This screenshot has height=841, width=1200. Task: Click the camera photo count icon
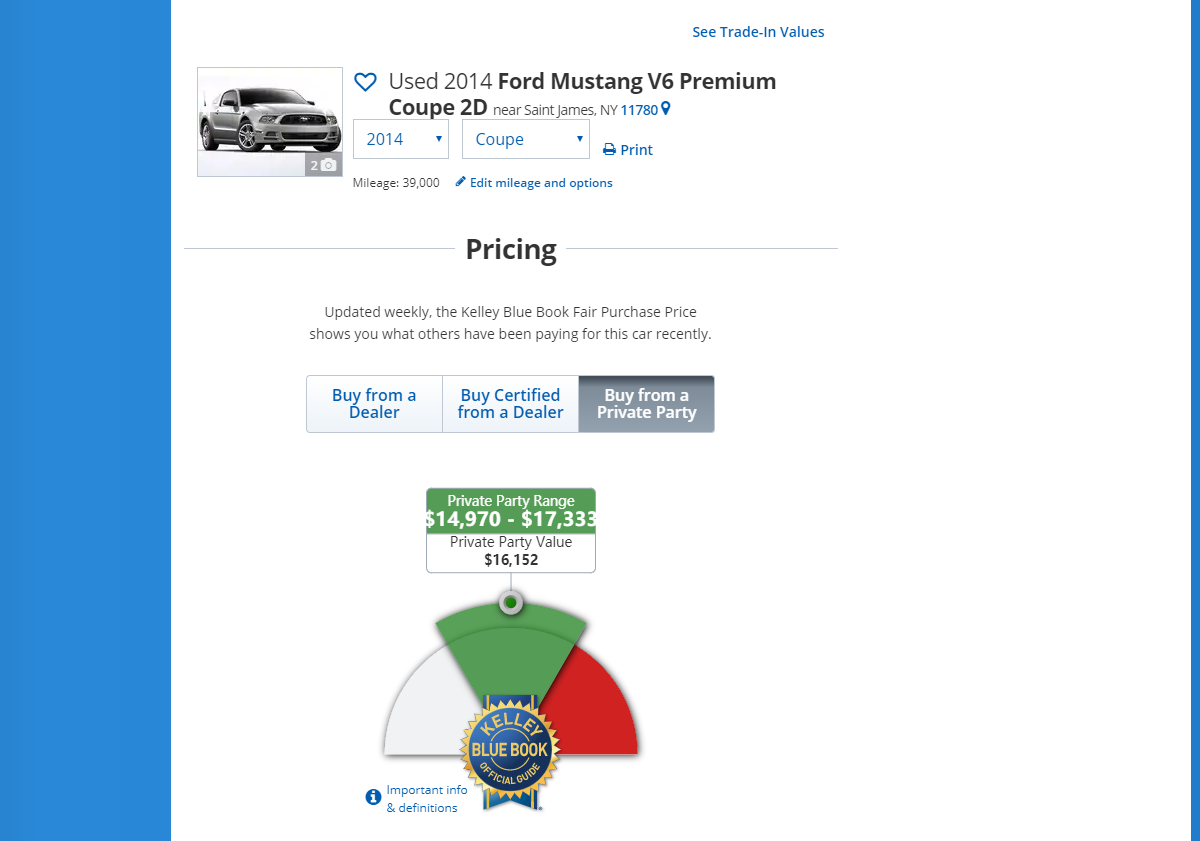coord(328,165)
